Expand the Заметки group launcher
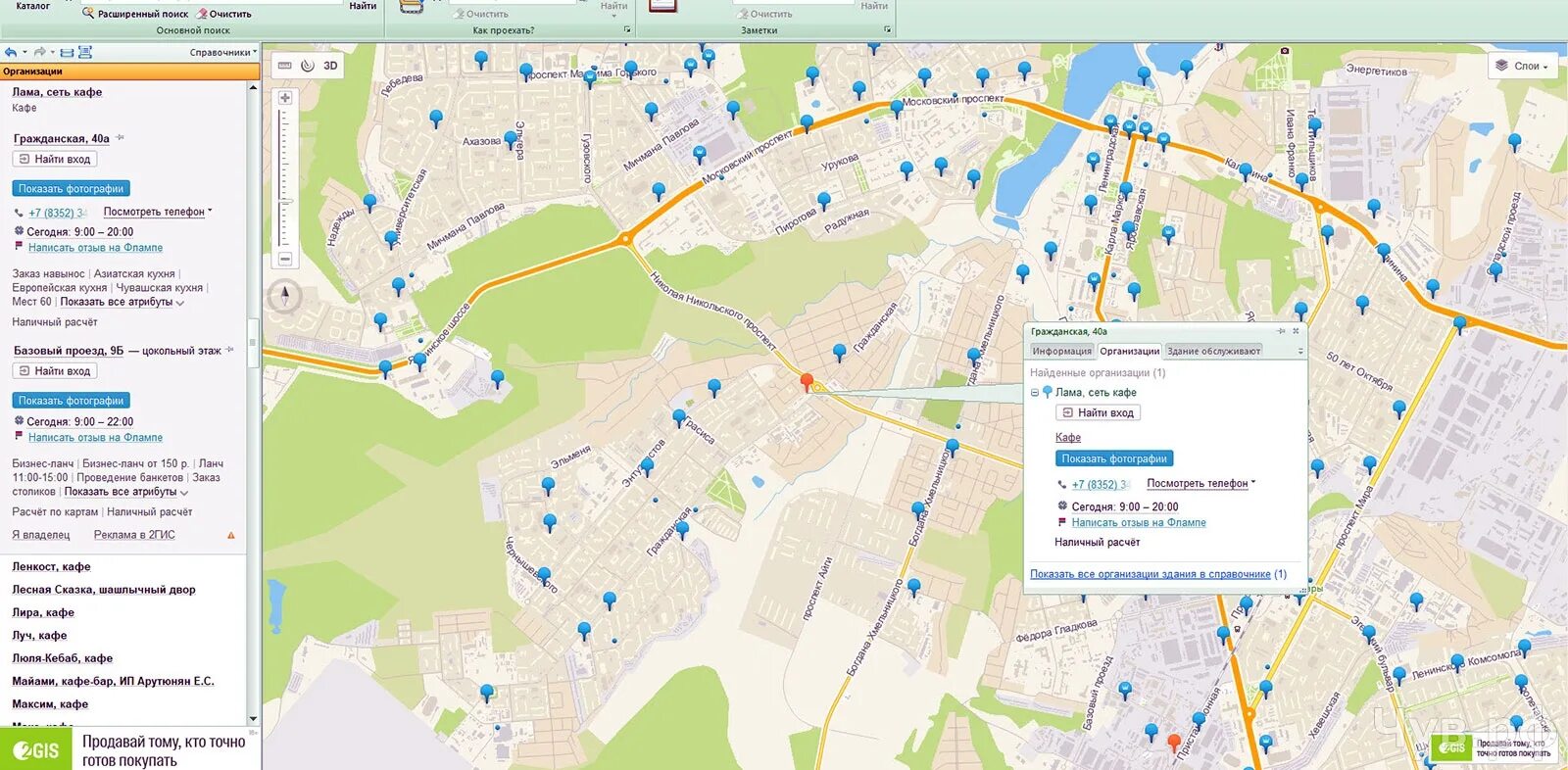1568x770 pixels. point(888,30)
